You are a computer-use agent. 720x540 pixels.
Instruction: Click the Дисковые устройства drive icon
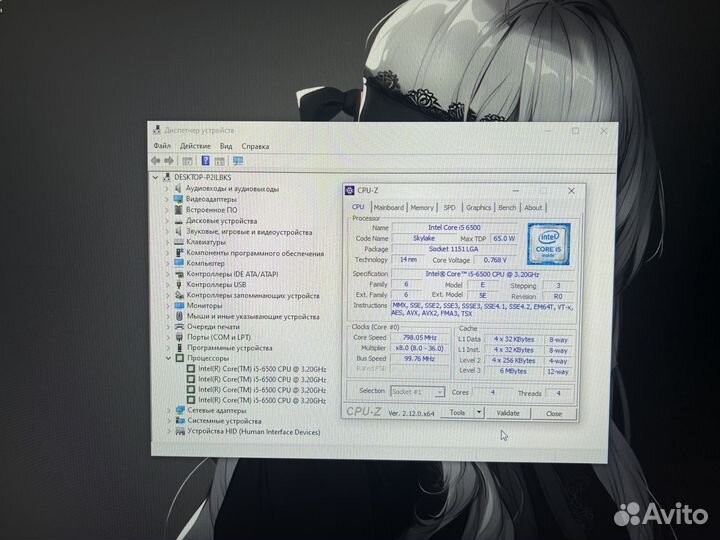pyautogui.click(x=179, y=221)
